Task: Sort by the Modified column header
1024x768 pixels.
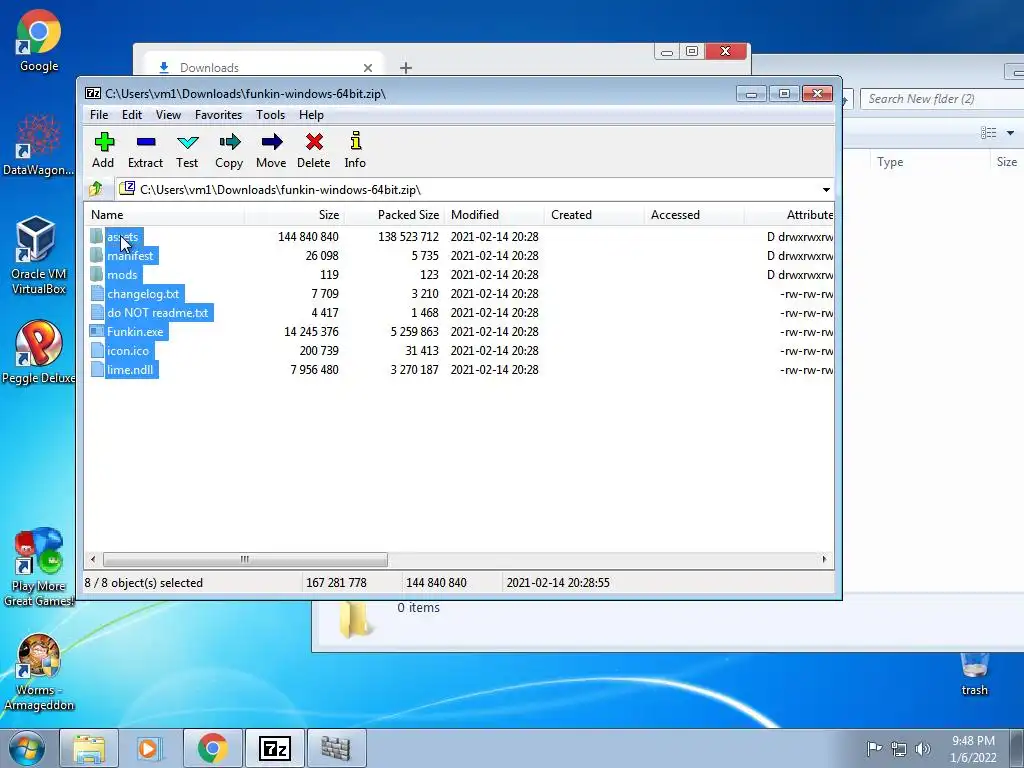Action: 494,215
